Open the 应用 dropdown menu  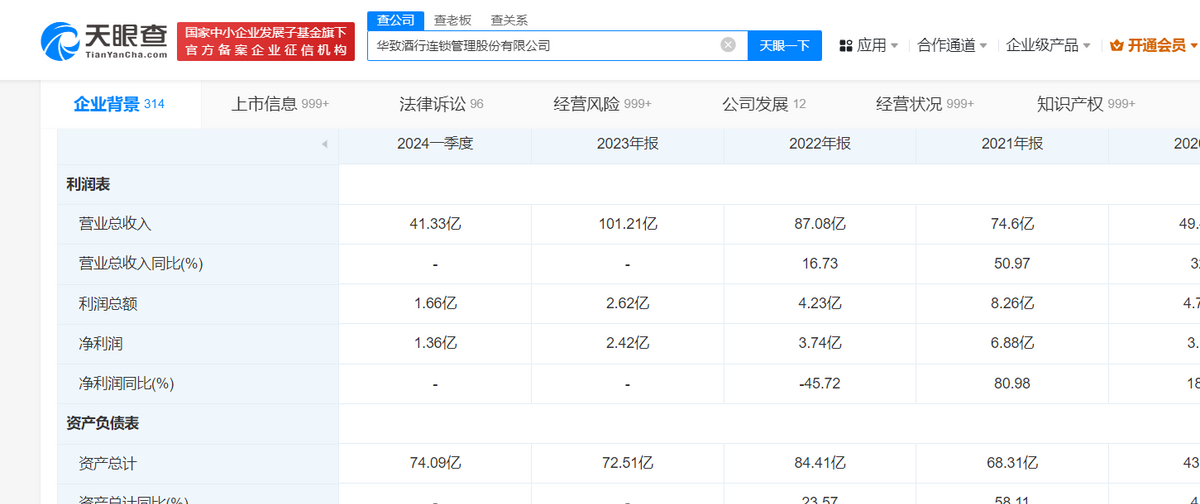pyautogui.click(x=872, y=45)
